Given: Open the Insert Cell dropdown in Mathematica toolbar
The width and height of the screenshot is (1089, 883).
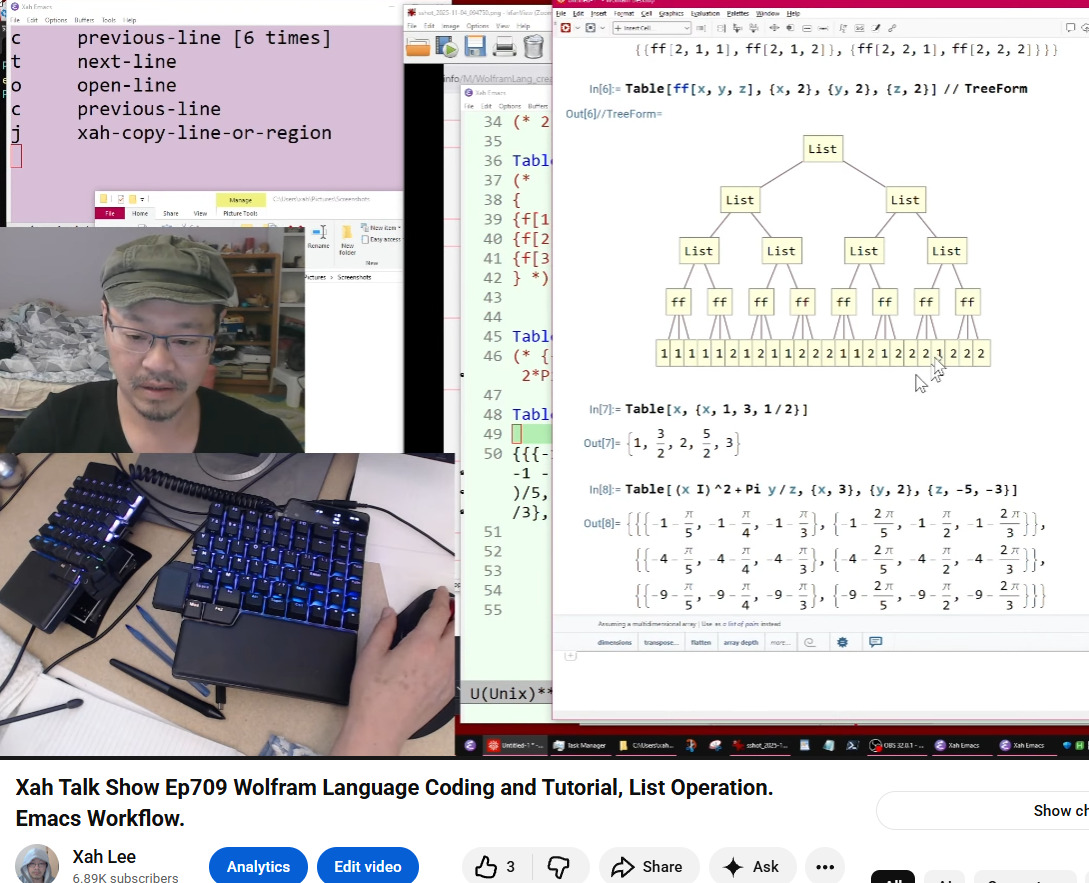Looking at the screenshot, I should tap(640, 28).
